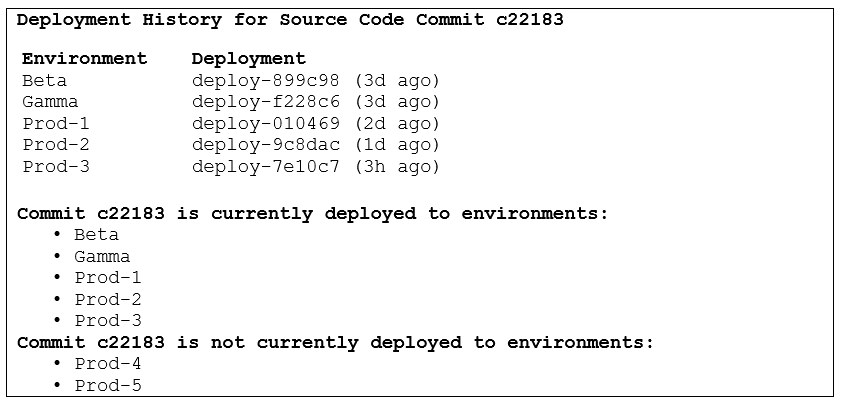Image resolution: width=844 pixels, height=402 pixels.
Task: Open the deploy-f228c6 deployment entry
Action: click(x=265, y=102)
